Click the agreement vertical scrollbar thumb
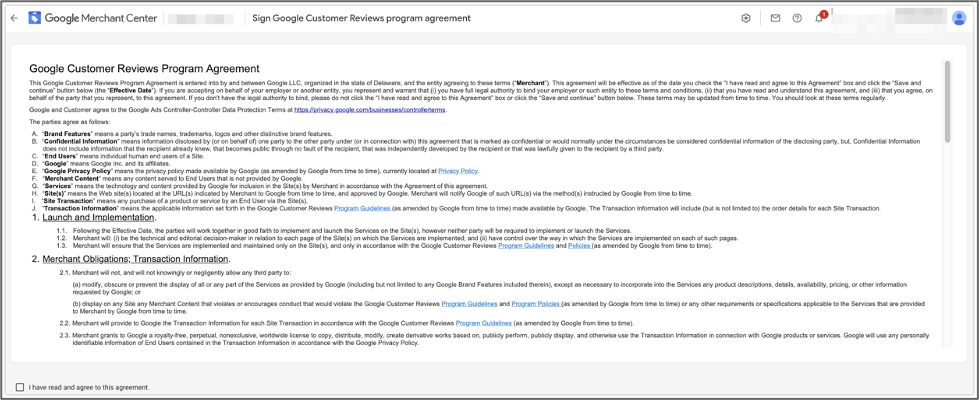Viewport: 979px width, 402px height. pyautogui.click(x=947, y=100)
